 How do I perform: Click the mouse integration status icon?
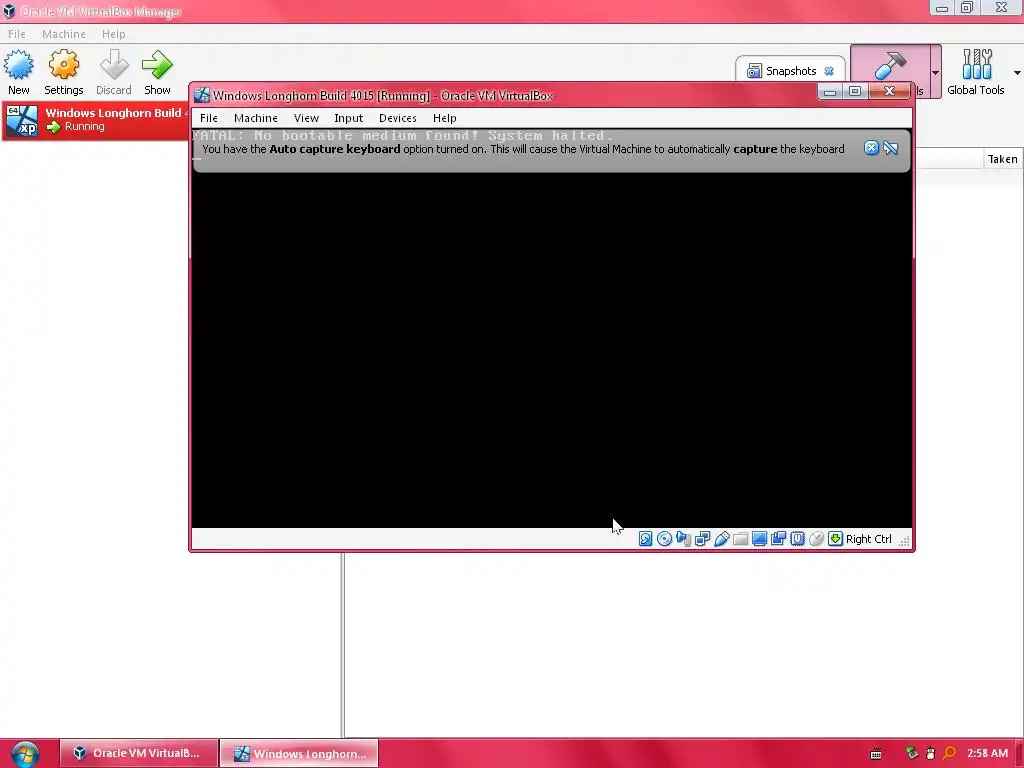pyautogui.click(x=816, y=539)
